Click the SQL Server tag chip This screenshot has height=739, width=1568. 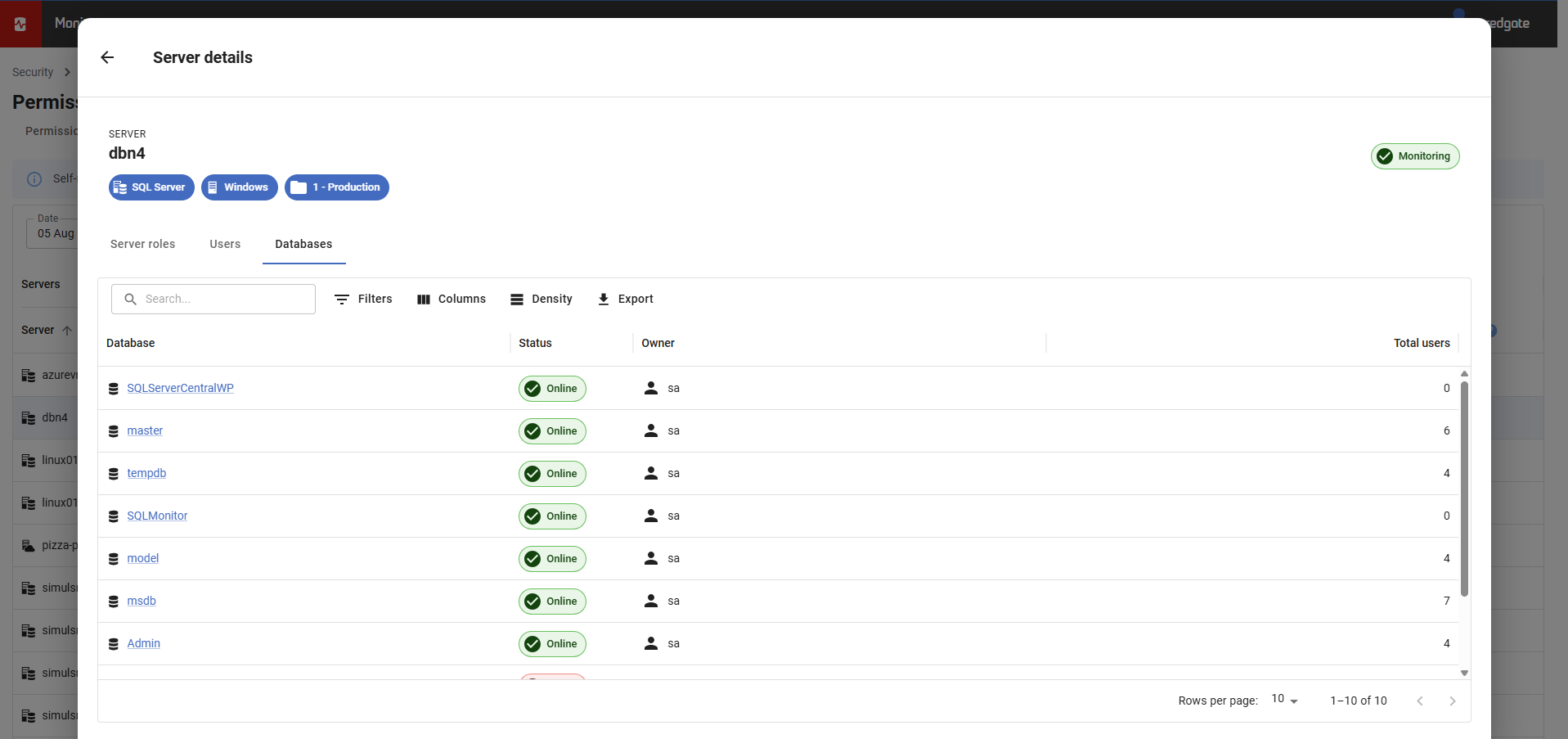point(151,187)
